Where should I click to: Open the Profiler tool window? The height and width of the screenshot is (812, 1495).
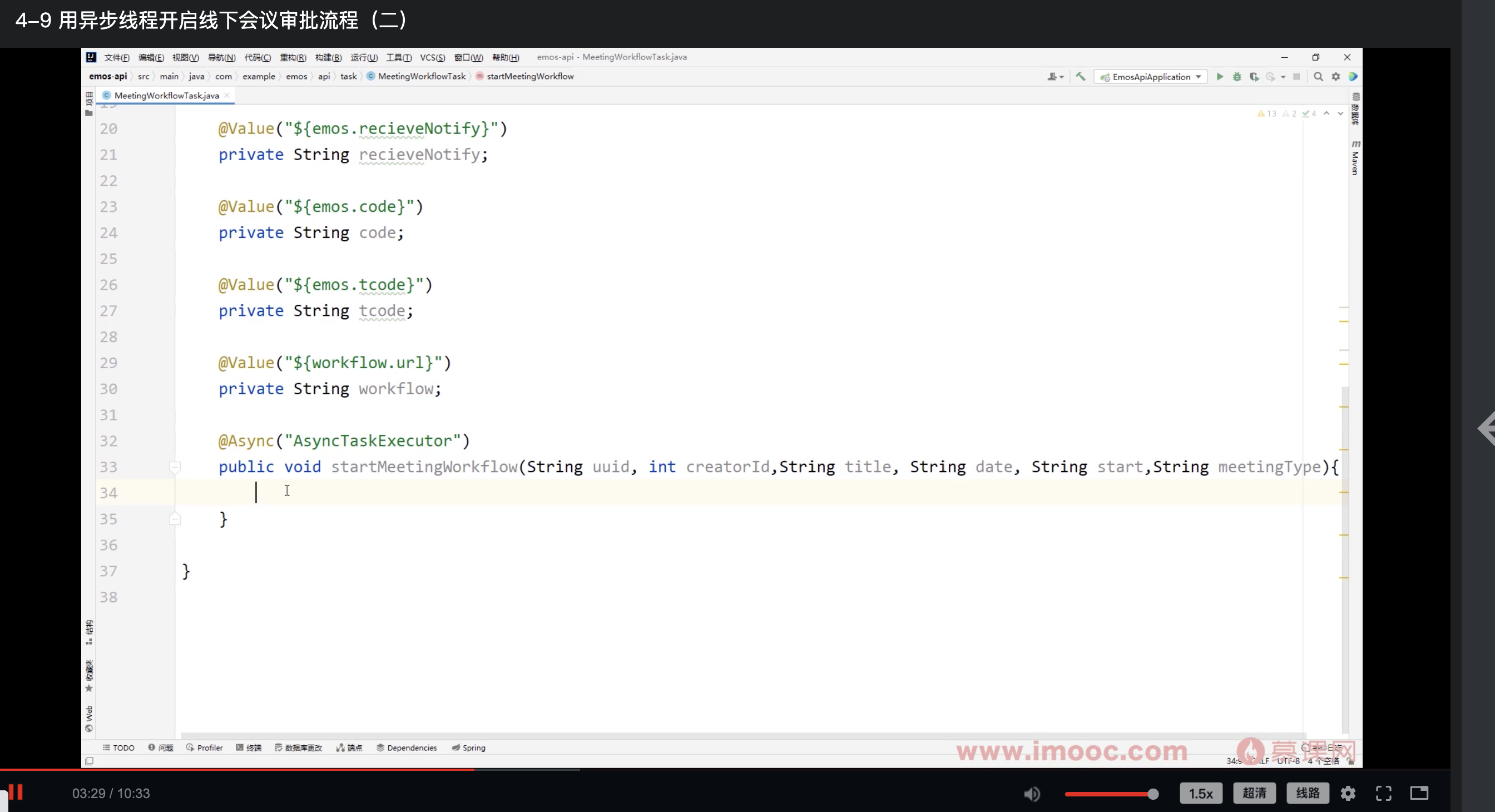[204, 747]
